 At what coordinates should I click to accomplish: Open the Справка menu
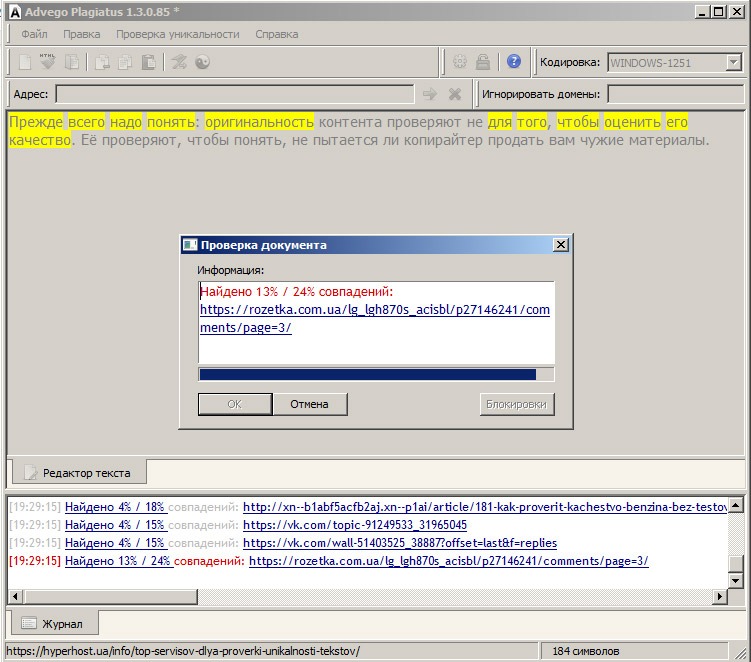(x=277, y=34)
